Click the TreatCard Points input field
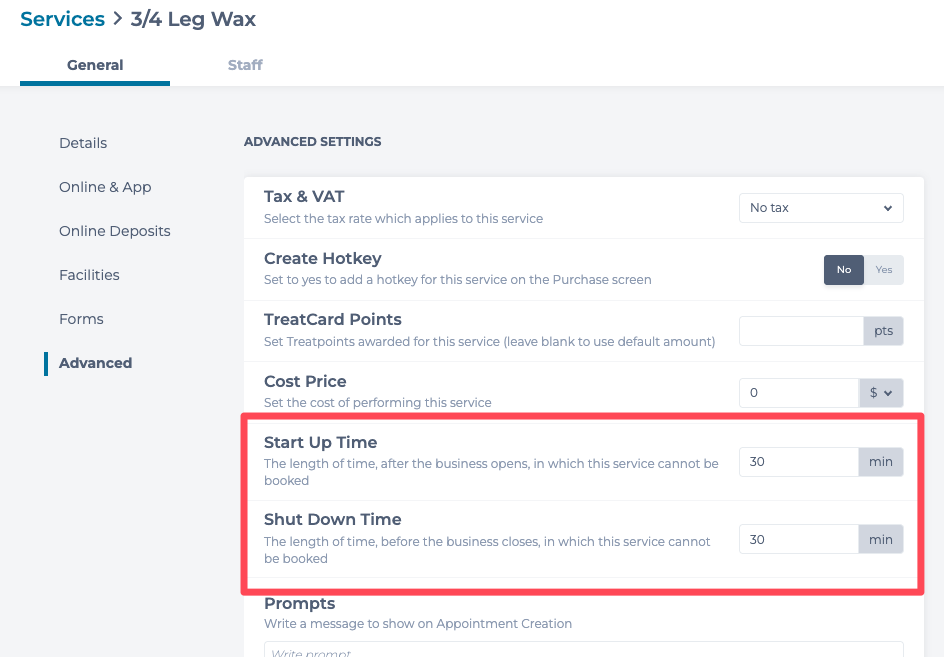The width and height of the screenshot is (944, 657). click(x=801, y=331)
